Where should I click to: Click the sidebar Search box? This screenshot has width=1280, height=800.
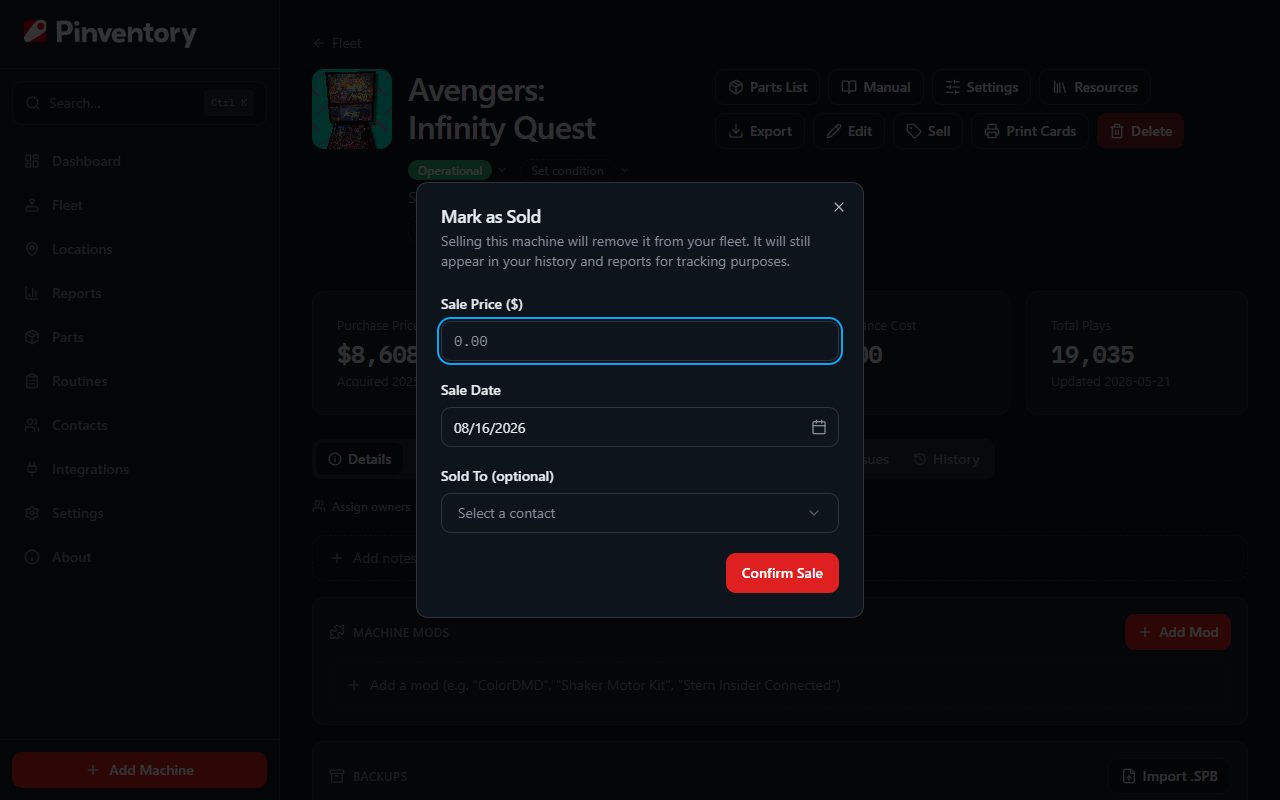[x=139, y=103]
